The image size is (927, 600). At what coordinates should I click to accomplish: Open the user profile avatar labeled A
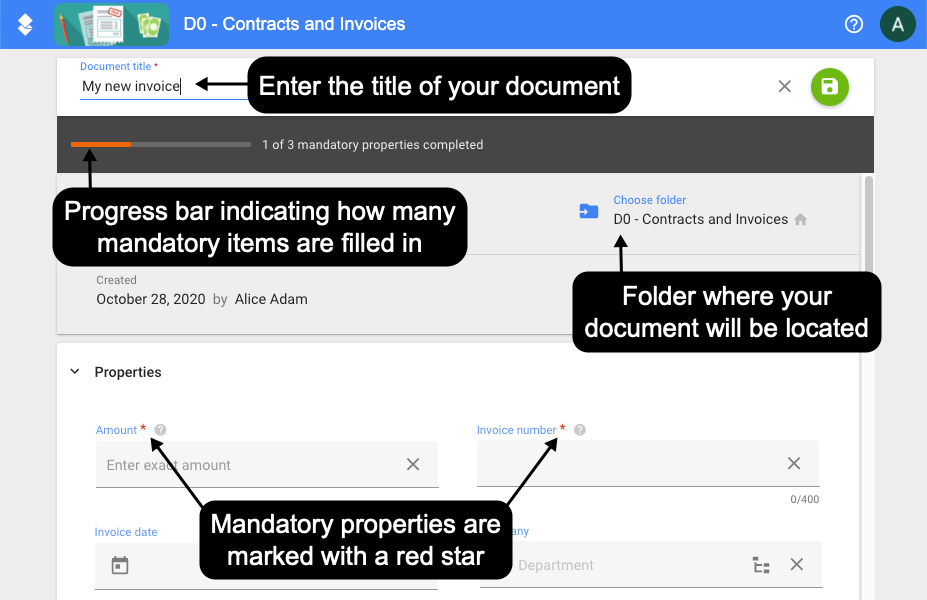[896, 23]
